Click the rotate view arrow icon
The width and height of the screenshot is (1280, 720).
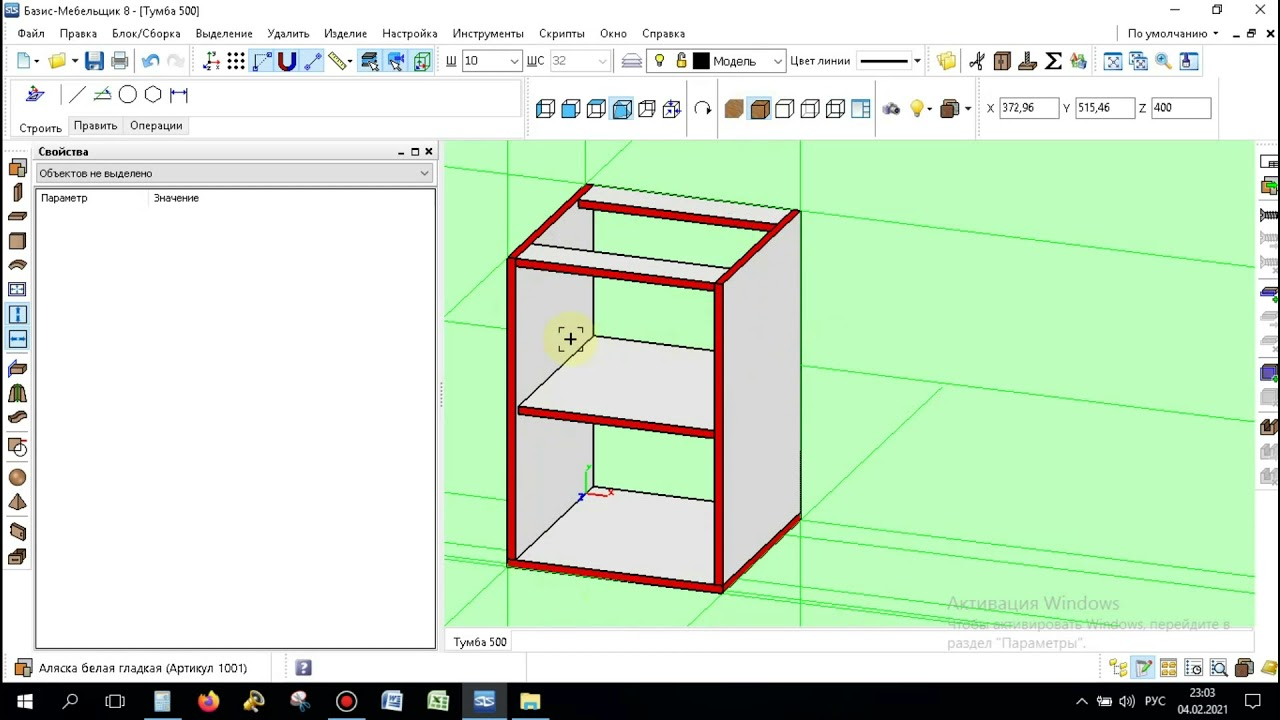[x=703, y=108]
